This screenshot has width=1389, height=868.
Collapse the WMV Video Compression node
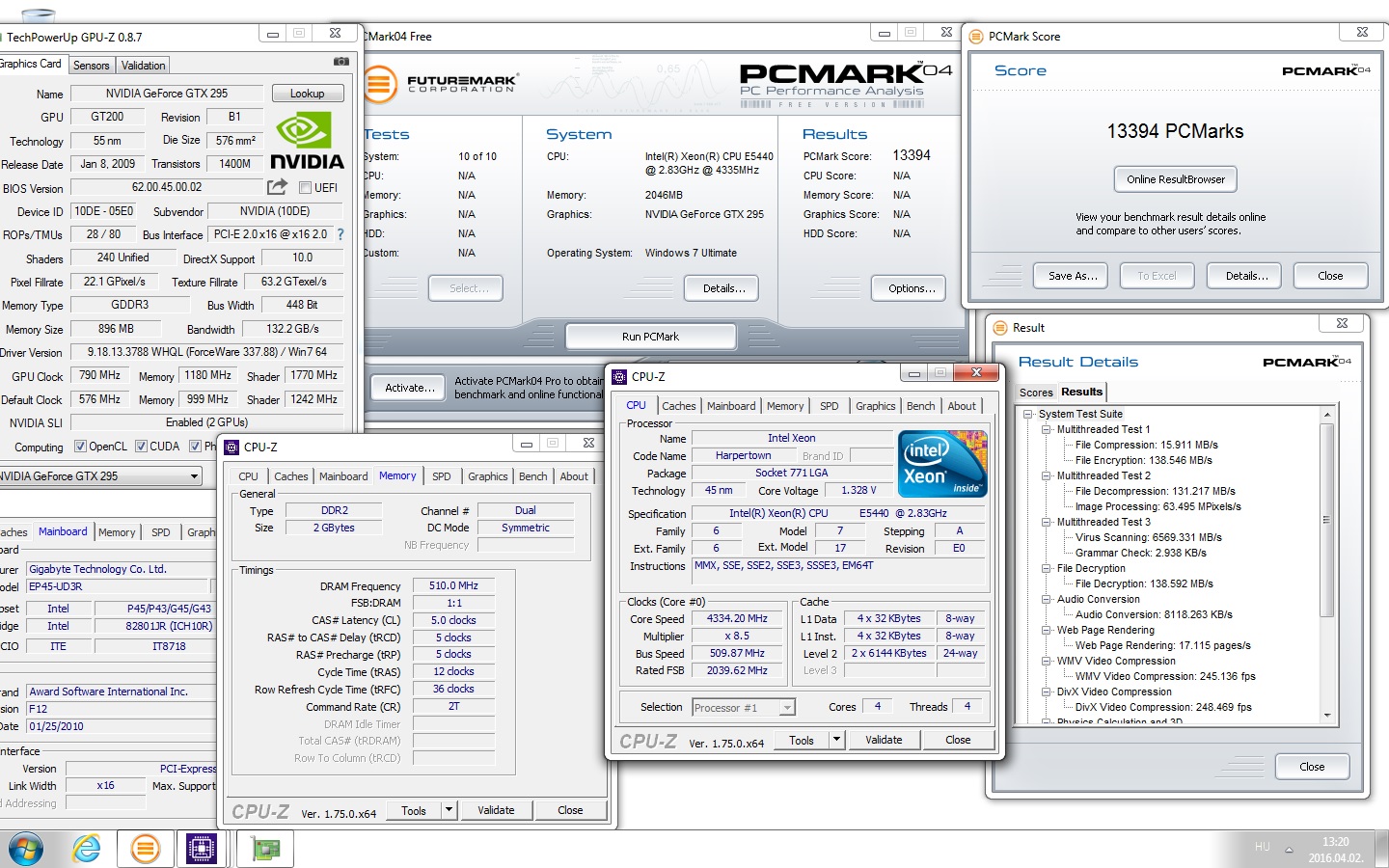click(1047, 662)
